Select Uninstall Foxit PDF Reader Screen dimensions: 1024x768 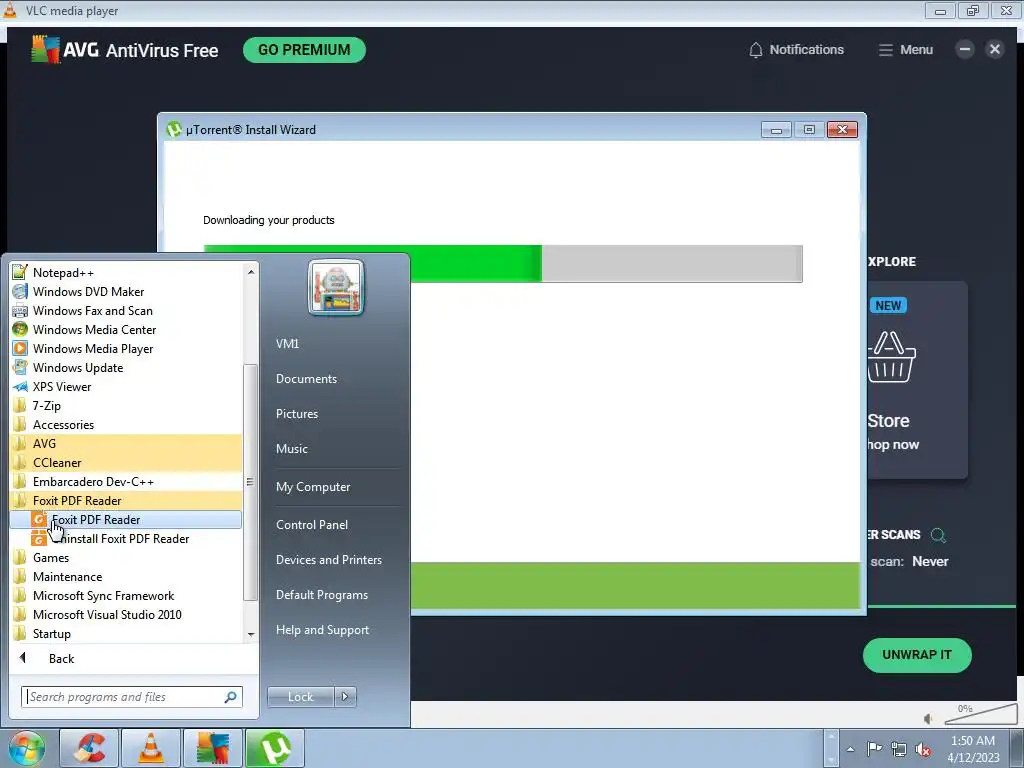click(125, 539)
